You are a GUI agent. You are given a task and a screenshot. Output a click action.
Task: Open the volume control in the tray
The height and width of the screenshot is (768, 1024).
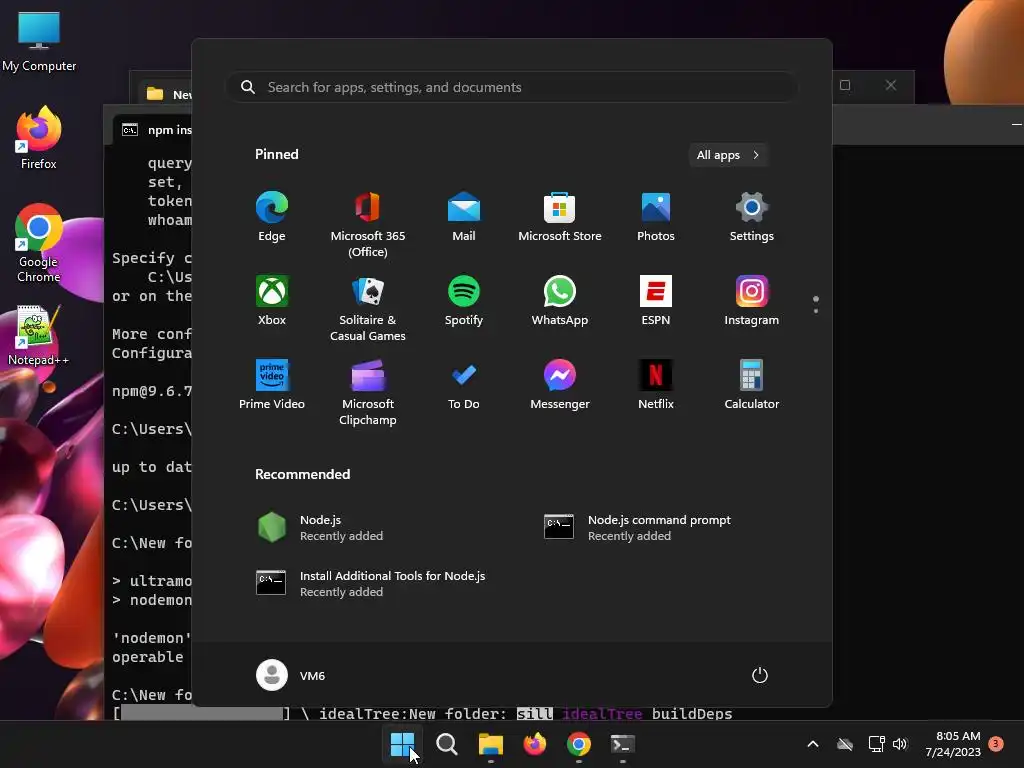pos(900,744)
